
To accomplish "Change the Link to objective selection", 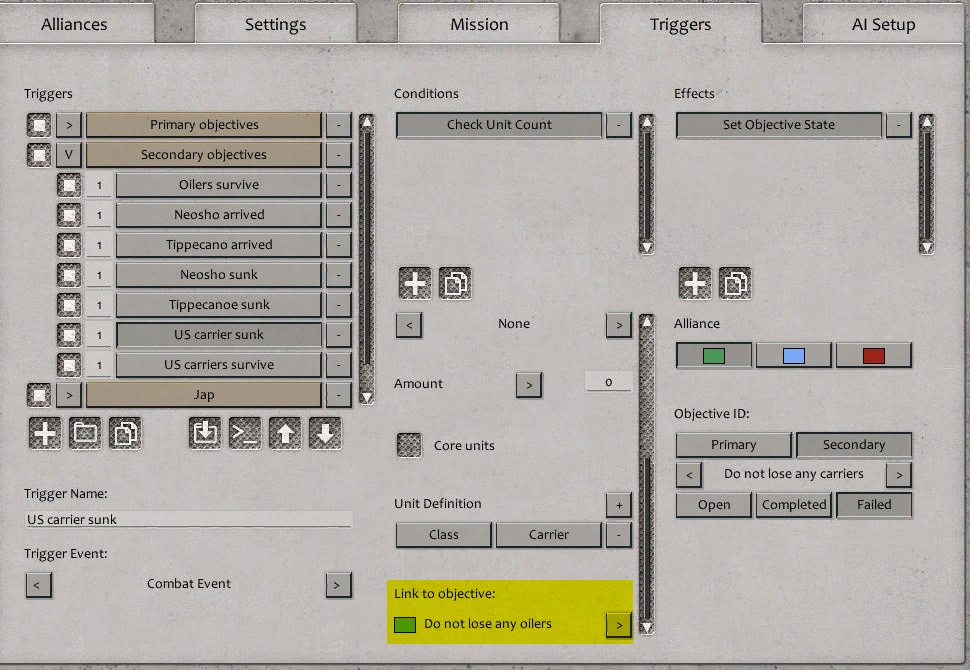I will [619, 625].
